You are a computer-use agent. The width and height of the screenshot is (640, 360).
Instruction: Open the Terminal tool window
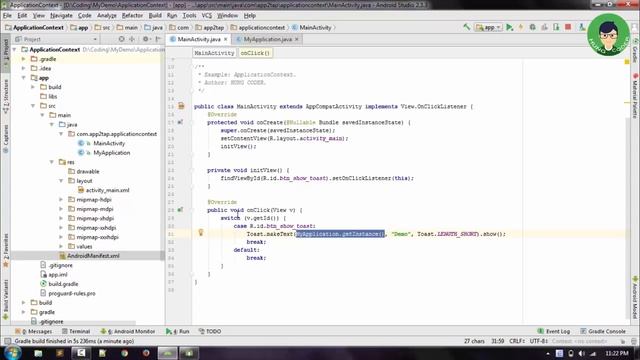point(76,331)
